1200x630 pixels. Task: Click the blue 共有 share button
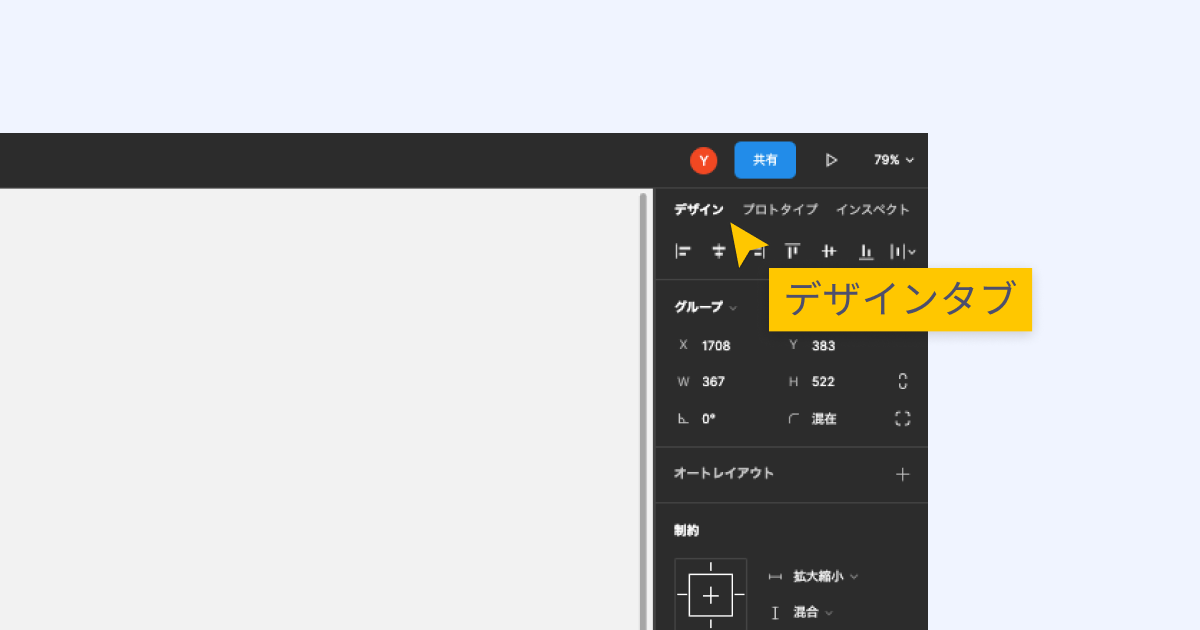[x=765, y=160]
